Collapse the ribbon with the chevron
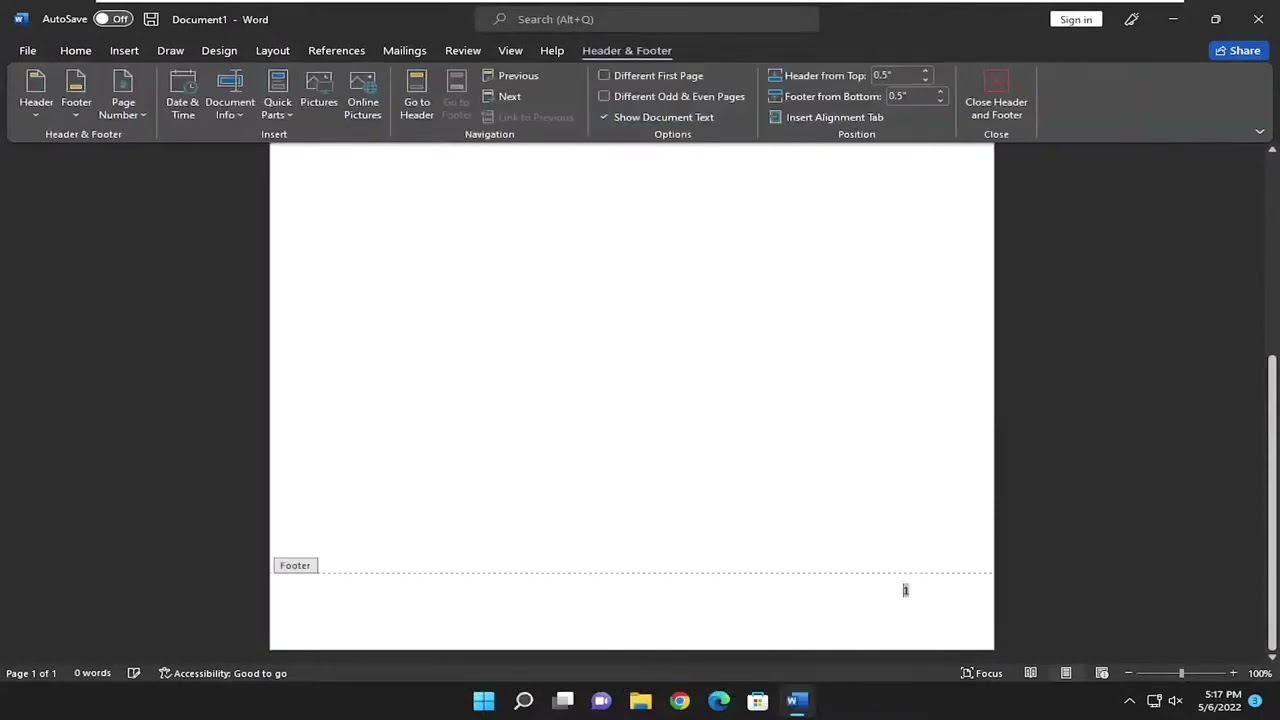 1260,132
